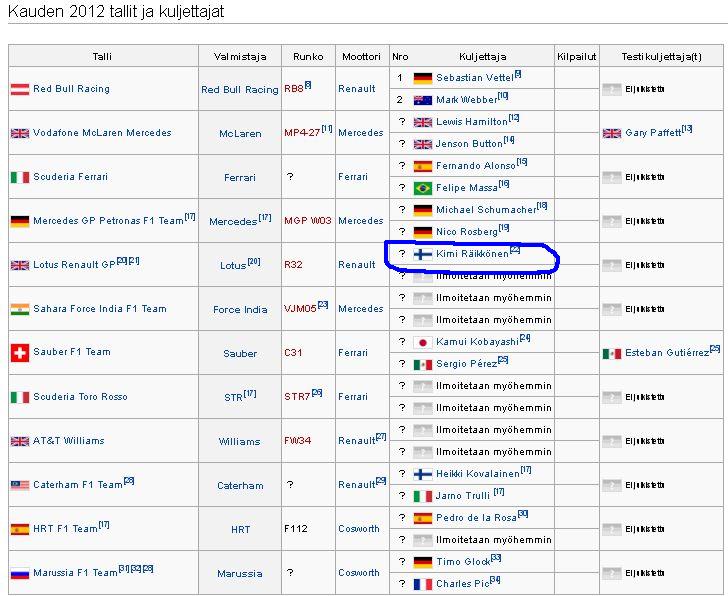Viewport: 728px width, 596px height.
Task: Open the Marussia manufacturer link
Action: pos(240,574)
